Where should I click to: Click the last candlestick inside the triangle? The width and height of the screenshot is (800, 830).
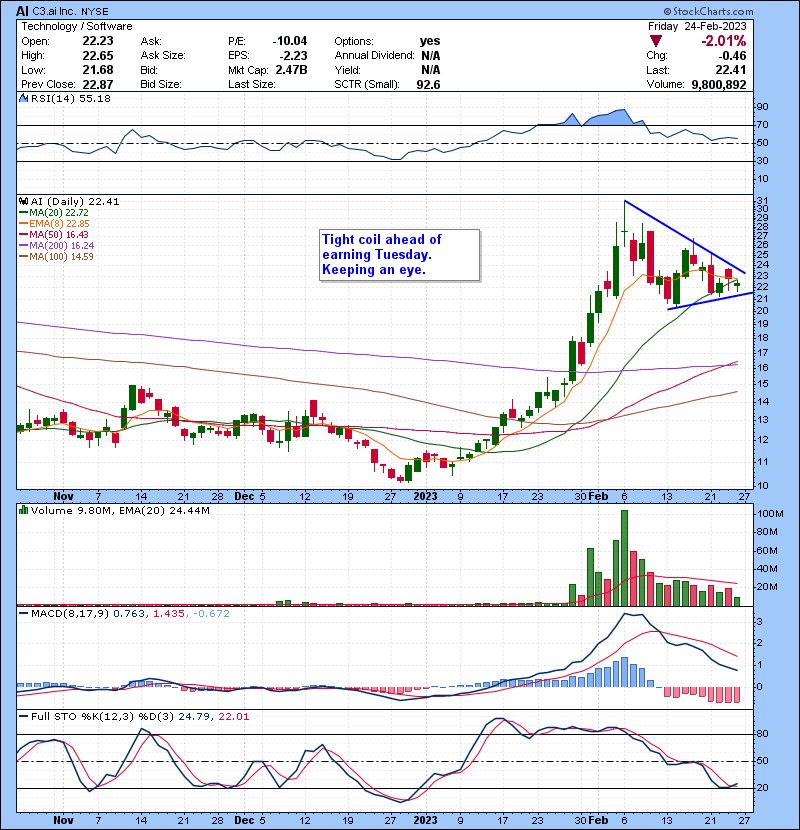coord(737,285)
